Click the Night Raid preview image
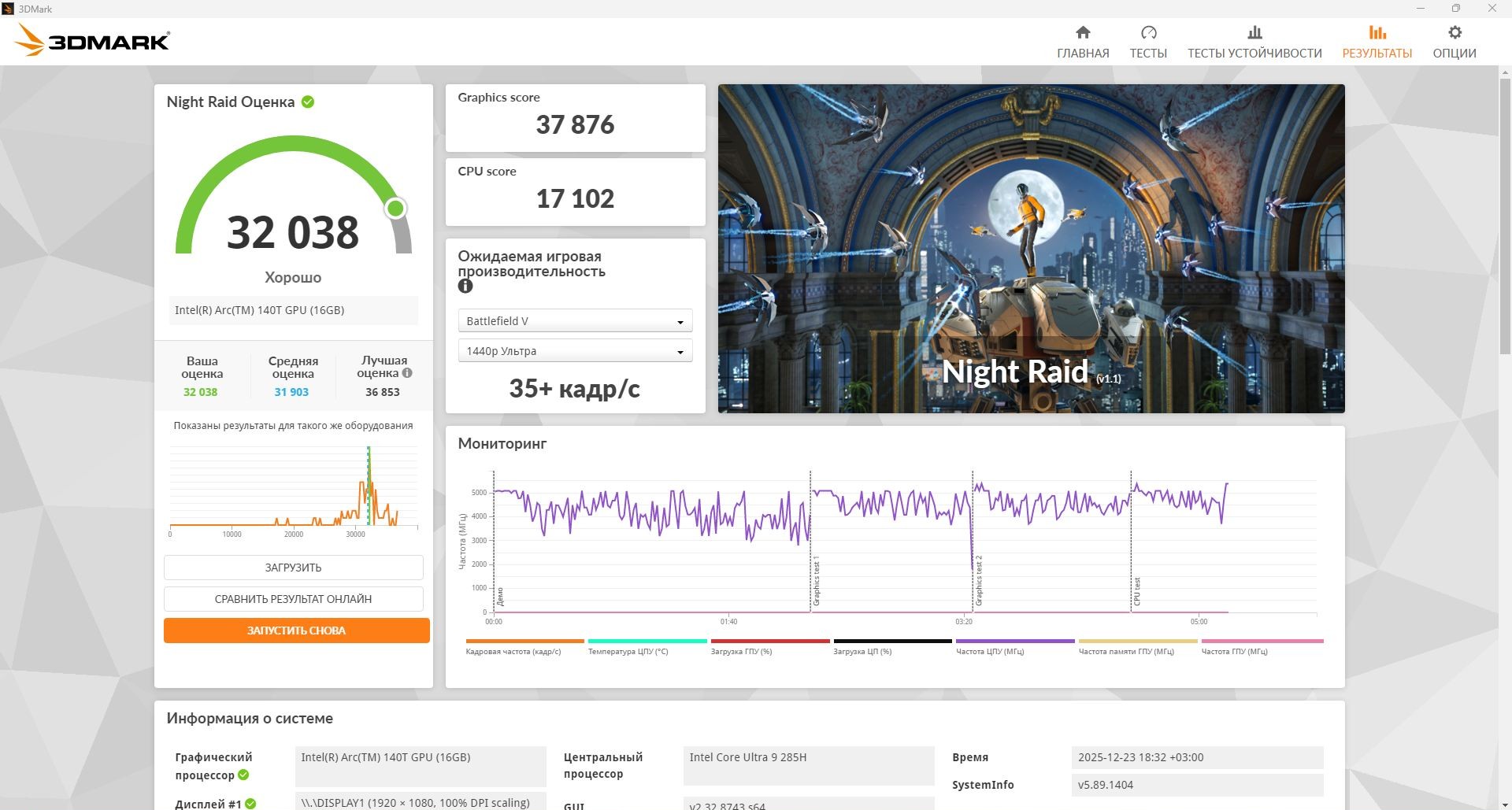 (1031, 249)
